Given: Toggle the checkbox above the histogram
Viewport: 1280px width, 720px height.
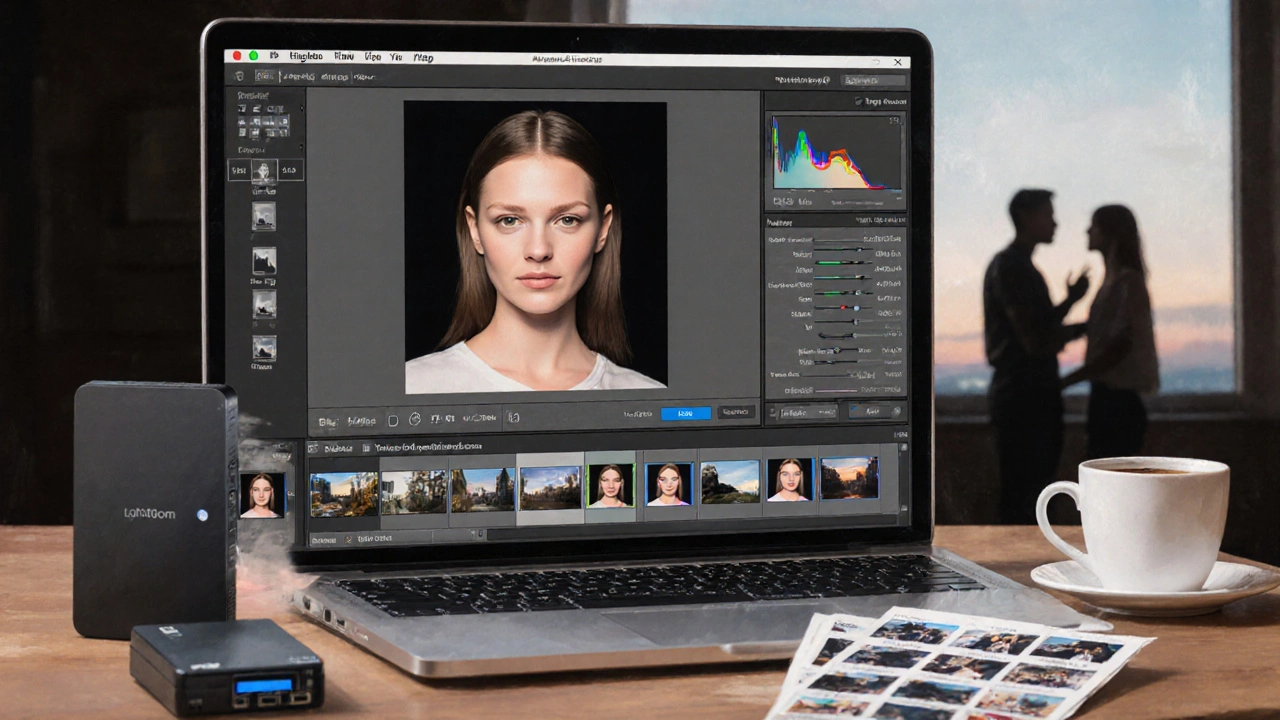Looking at the screenshot, I should (858, 101).
